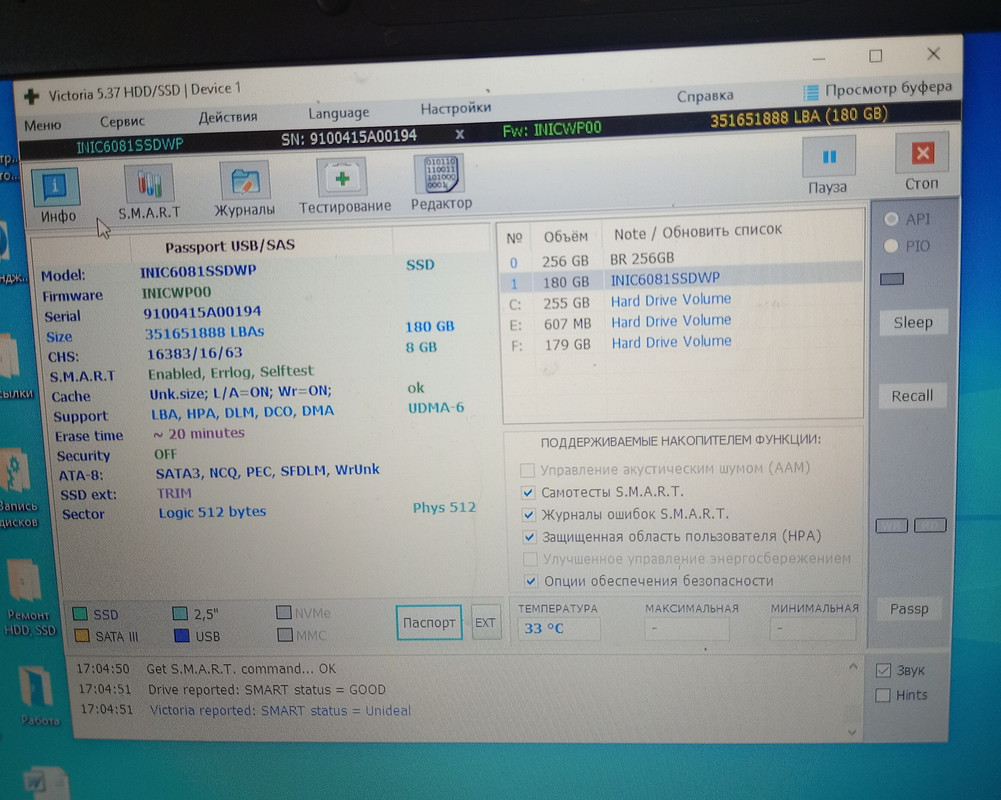The width and height of the screenshot is (1001, 800).
Task: Toggle Улучшенное управление энергосбережением checkbox
Action: pyautogui.click(x=530, y=559)
